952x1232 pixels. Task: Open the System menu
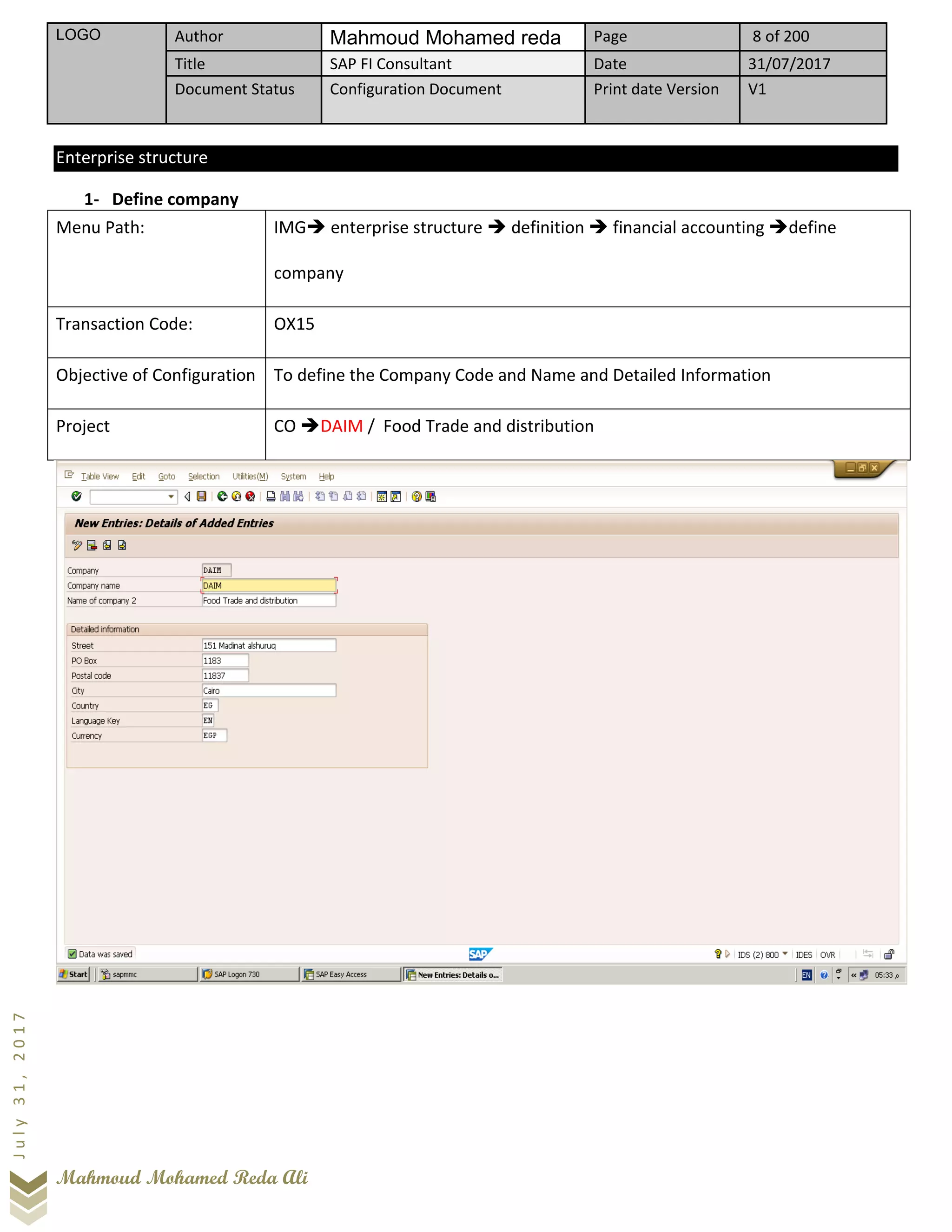point(294,477)
